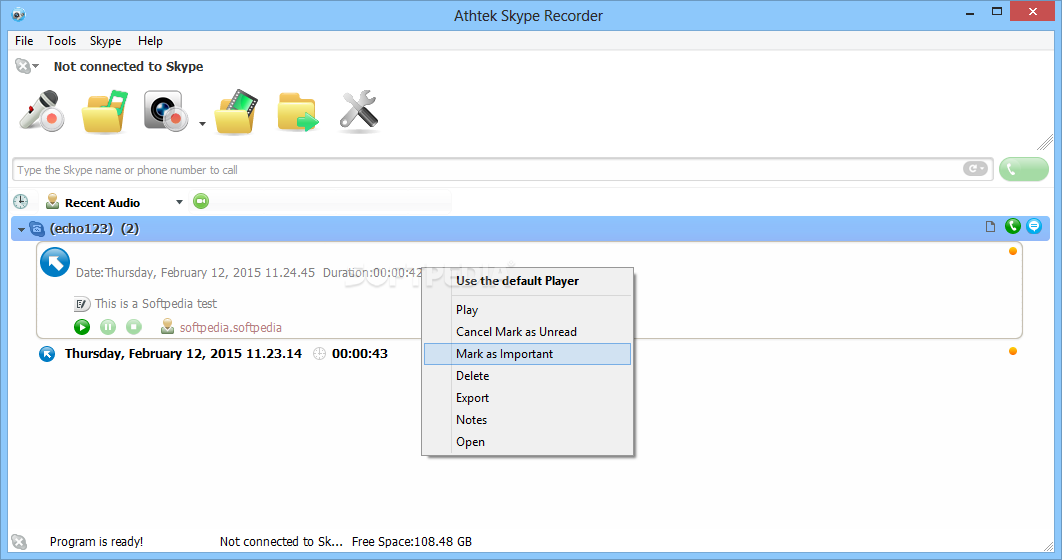
Task: Click the microphone record audio toolbar icon
Action: click(x=42, y=110)
